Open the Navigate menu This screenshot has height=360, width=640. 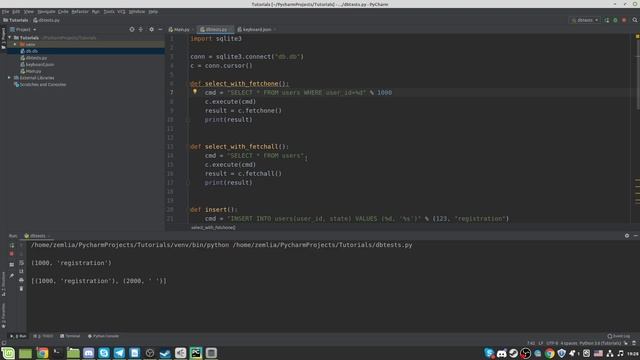[46, 12]
